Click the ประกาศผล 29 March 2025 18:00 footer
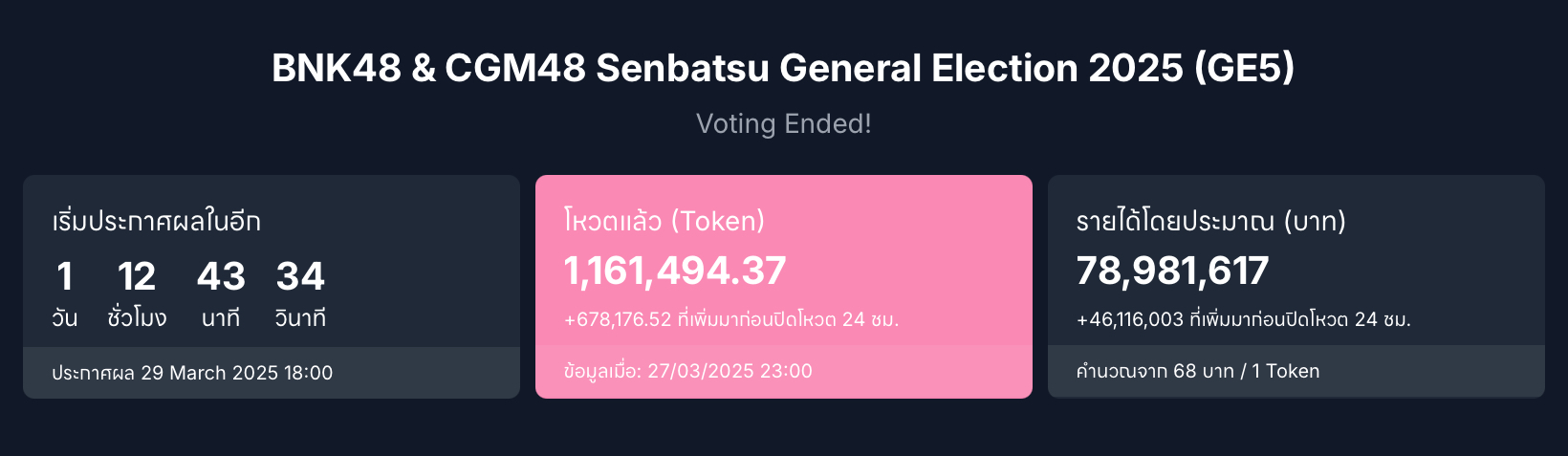The height and width of the screenshot is (456, 1568). point(192,373)
